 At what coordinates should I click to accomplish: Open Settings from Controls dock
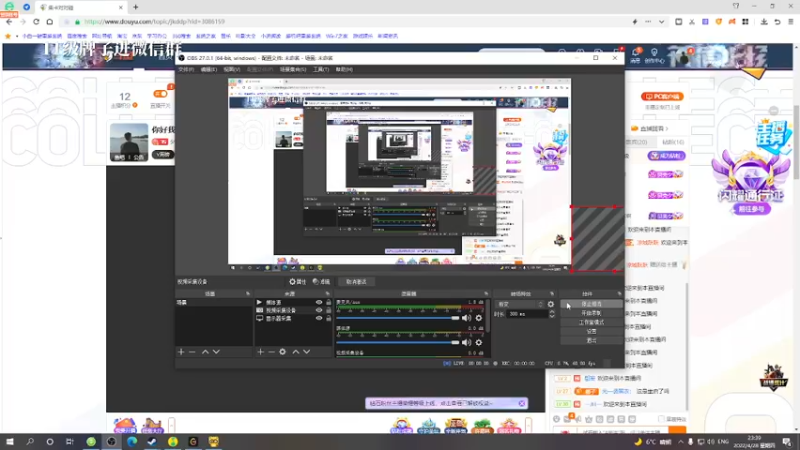591,332
